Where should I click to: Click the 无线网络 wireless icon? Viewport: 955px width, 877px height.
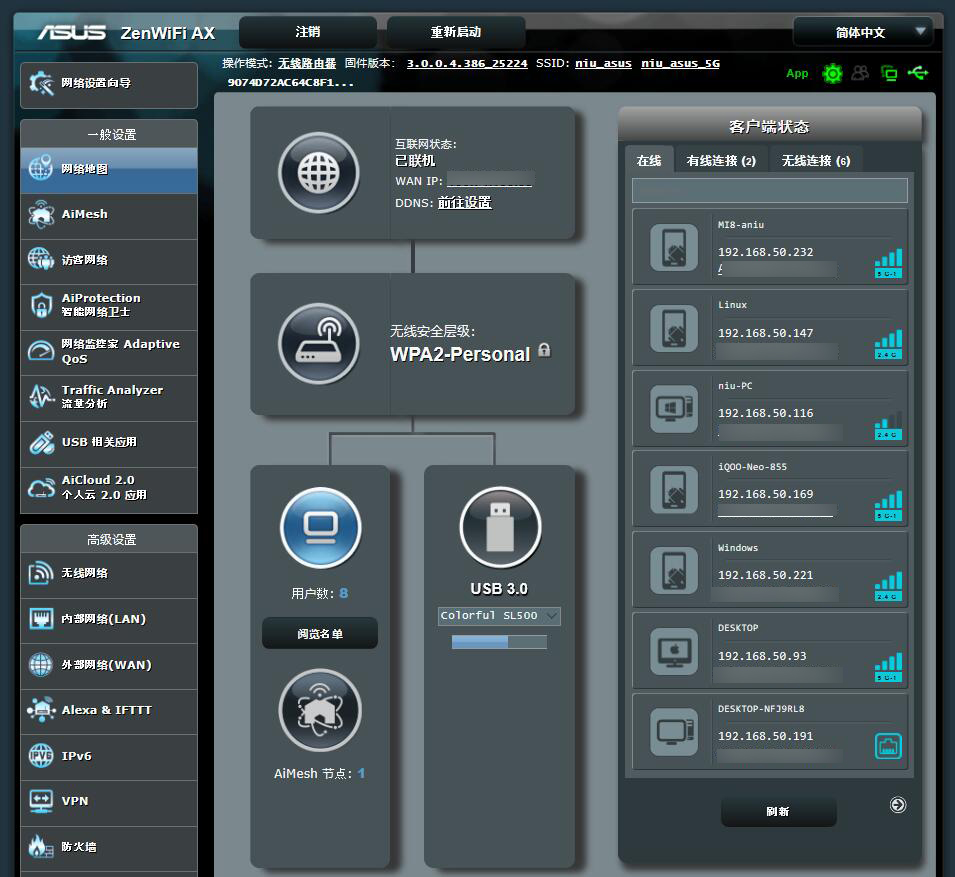[x=41, y=574]
